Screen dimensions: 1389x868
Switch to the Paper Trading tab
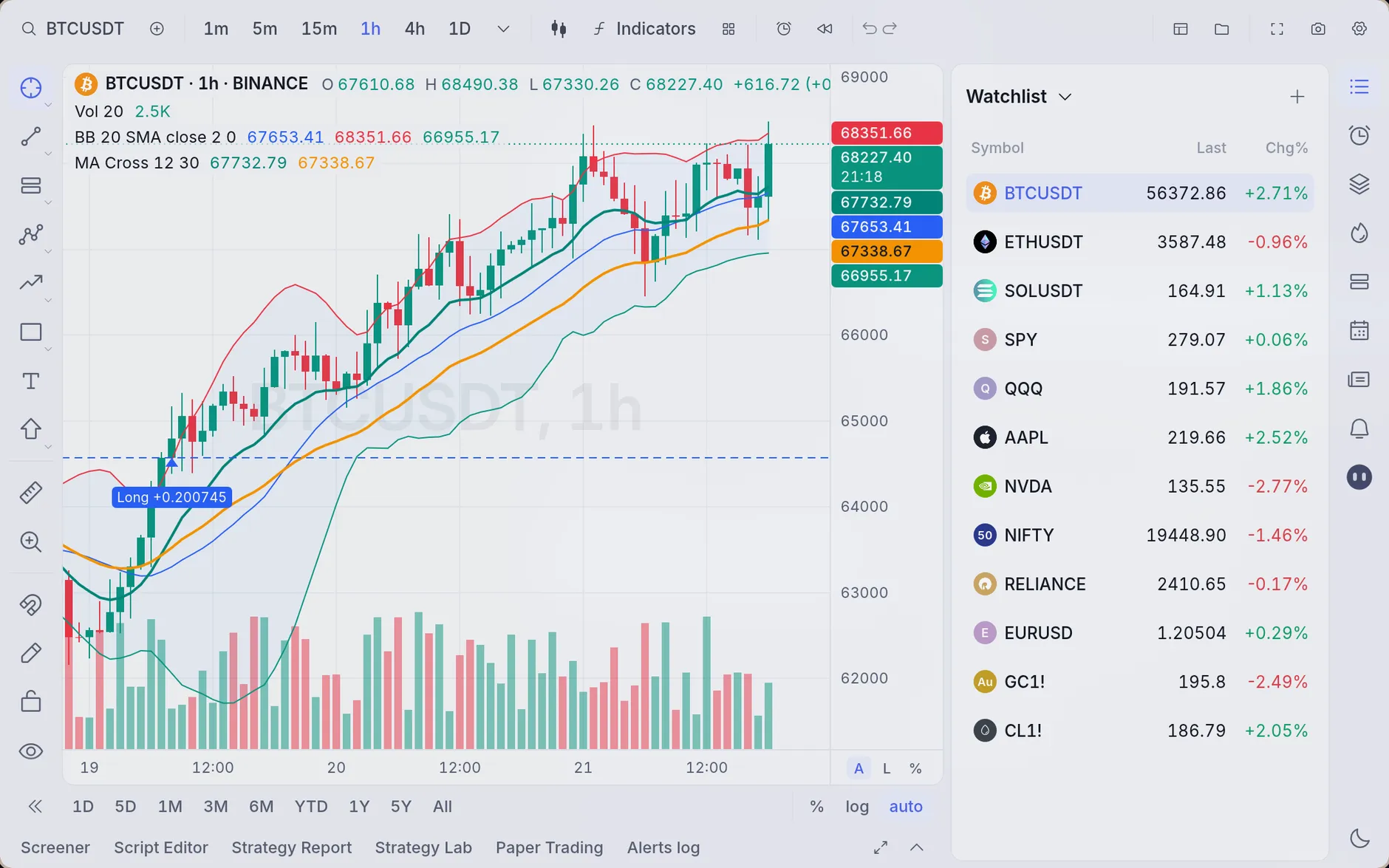pyautogui.click(x=549, y=847)
